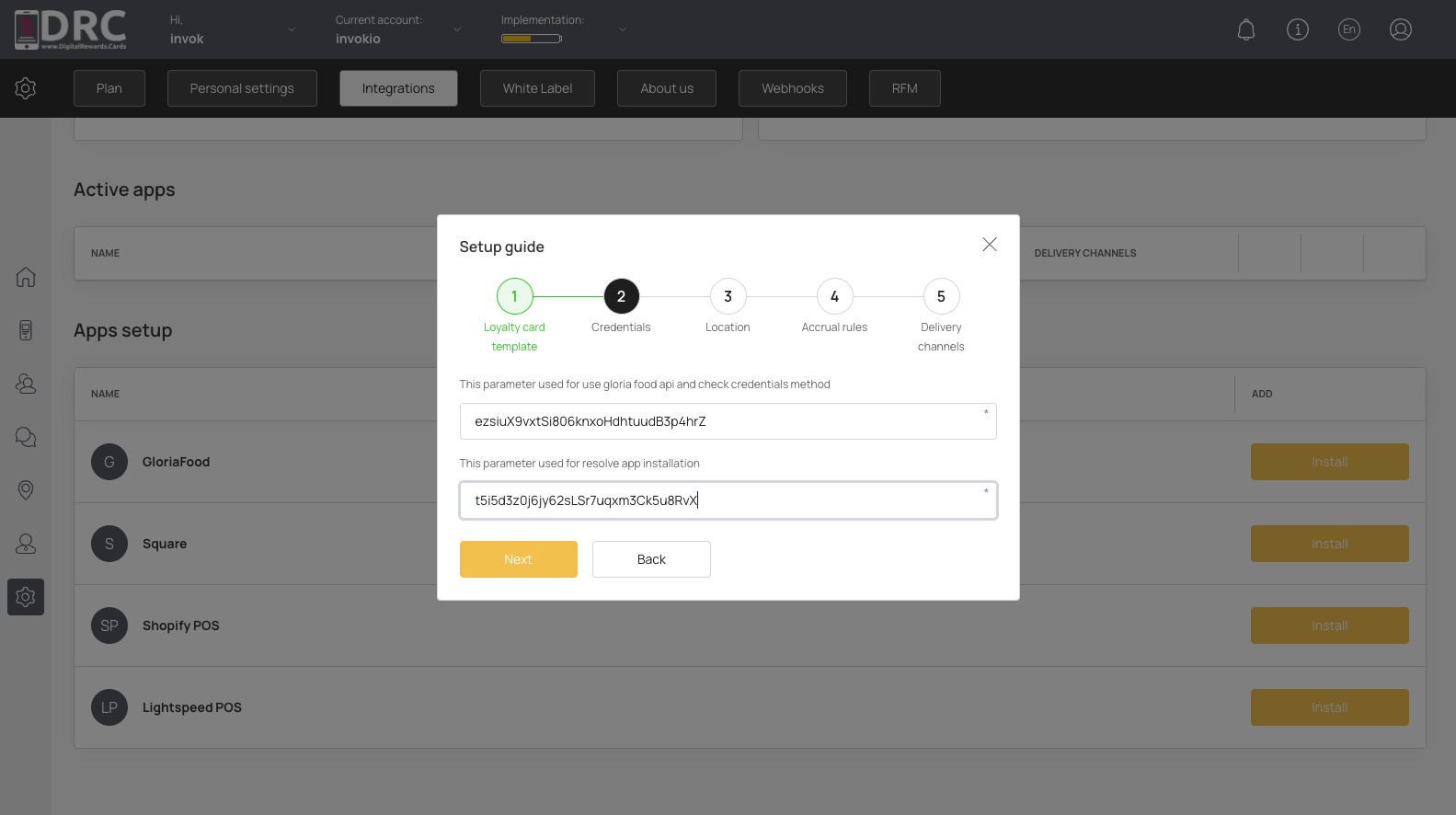Open the language selector En icon
Image resolution: width=1456 pixels, height=815 pixels.
pyautogui.click(x=1349, y=29)
